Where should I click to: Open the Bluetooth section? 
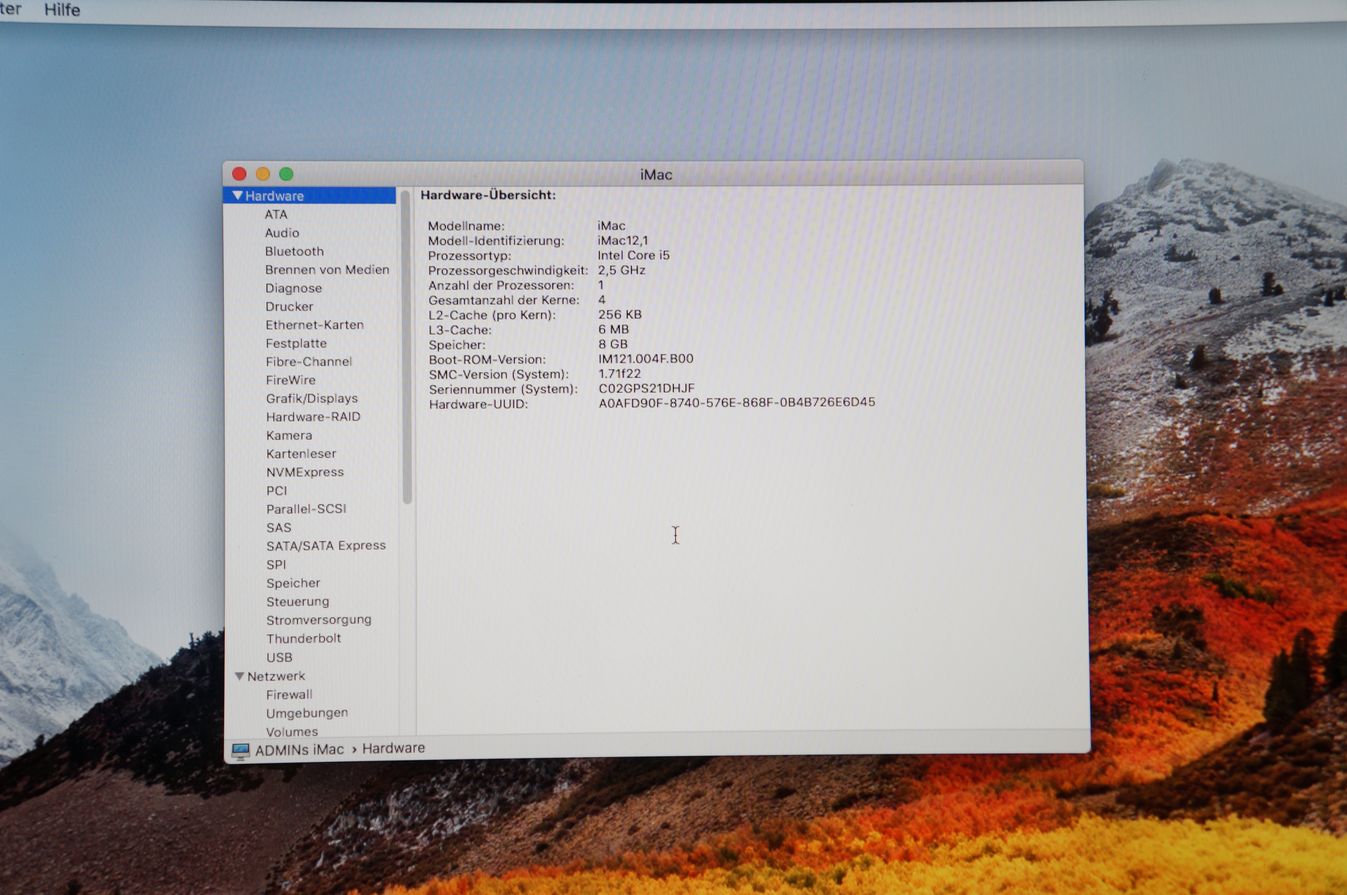pos(294,251)
